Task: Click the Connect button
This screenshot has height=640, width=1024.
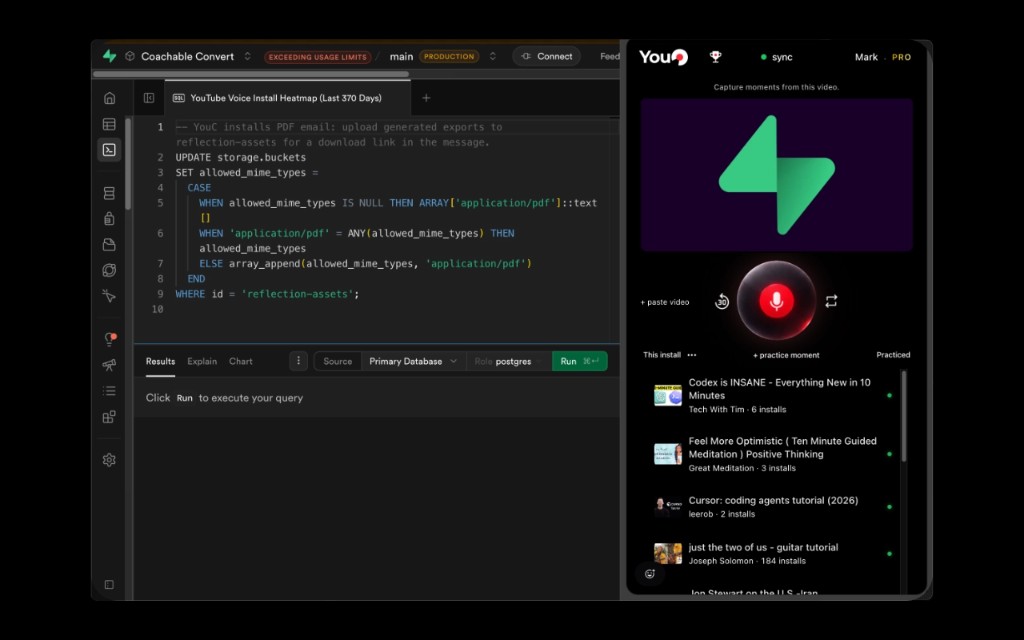Action: pyautogui.click(x=547, y=56)
